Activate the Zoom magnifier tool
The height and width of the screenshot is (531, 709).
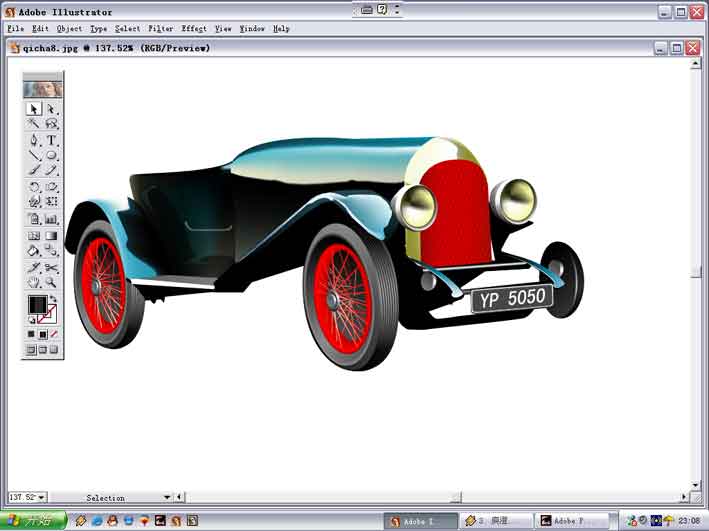[x=51, y=283]
